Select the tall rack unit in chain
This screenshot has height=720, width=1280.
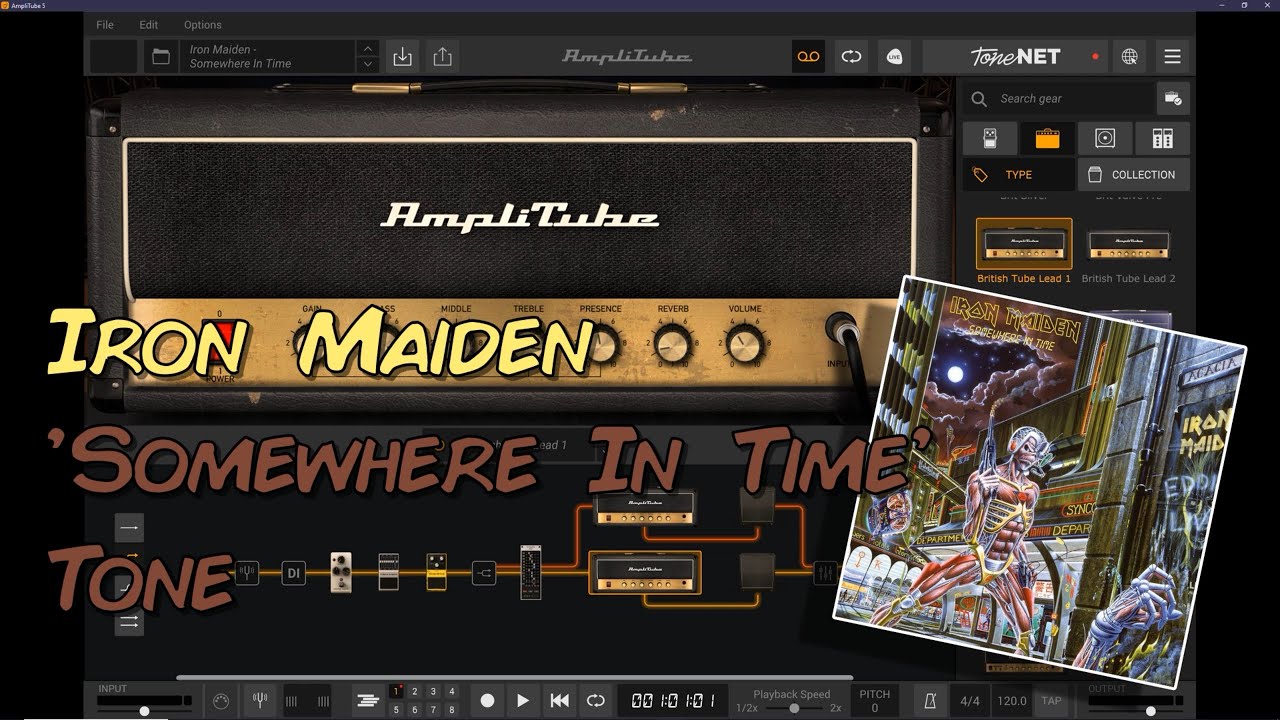(x=531, y=572)
